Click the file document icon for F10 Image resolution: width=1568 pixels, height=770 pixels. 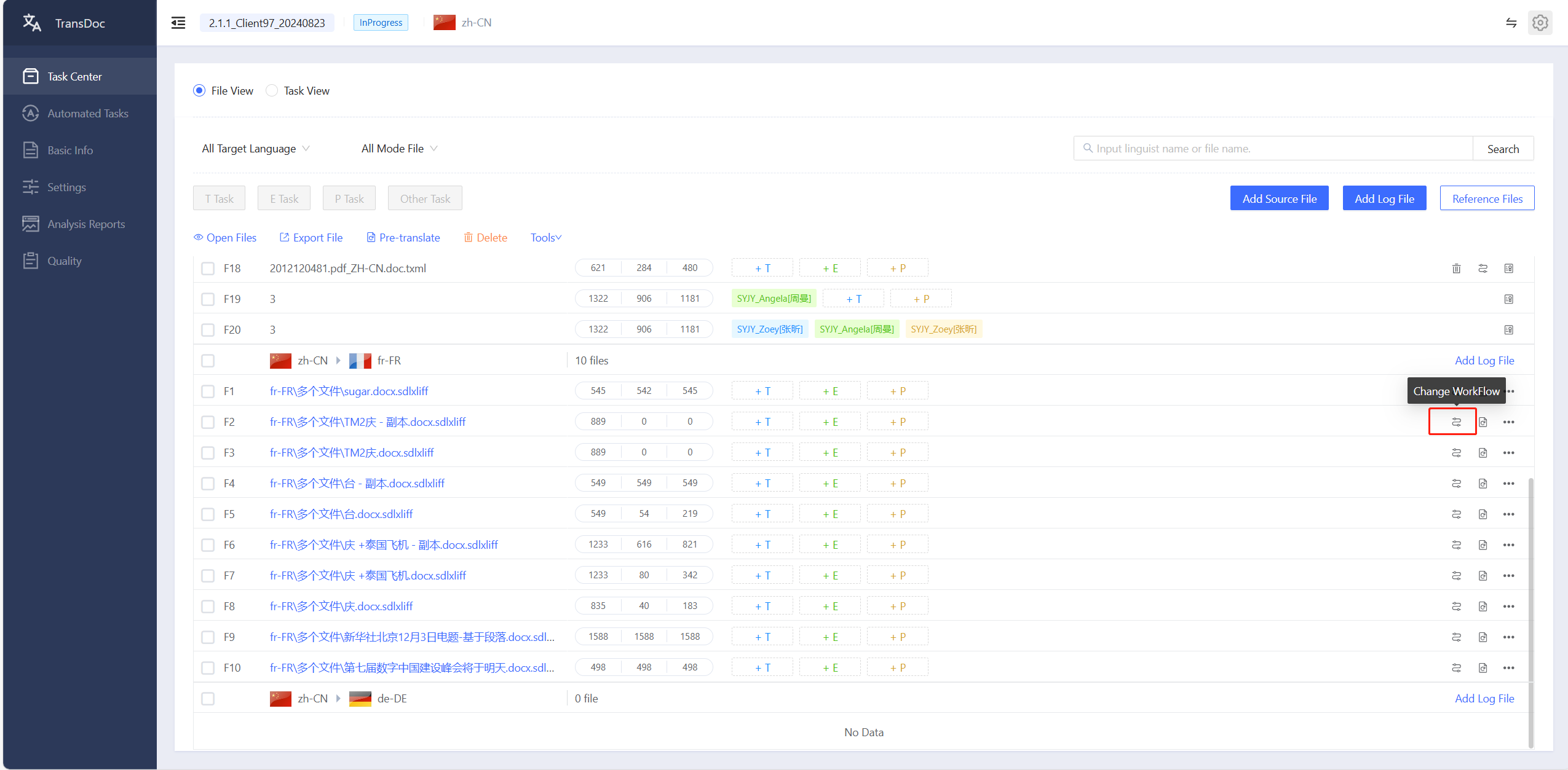1483,667
